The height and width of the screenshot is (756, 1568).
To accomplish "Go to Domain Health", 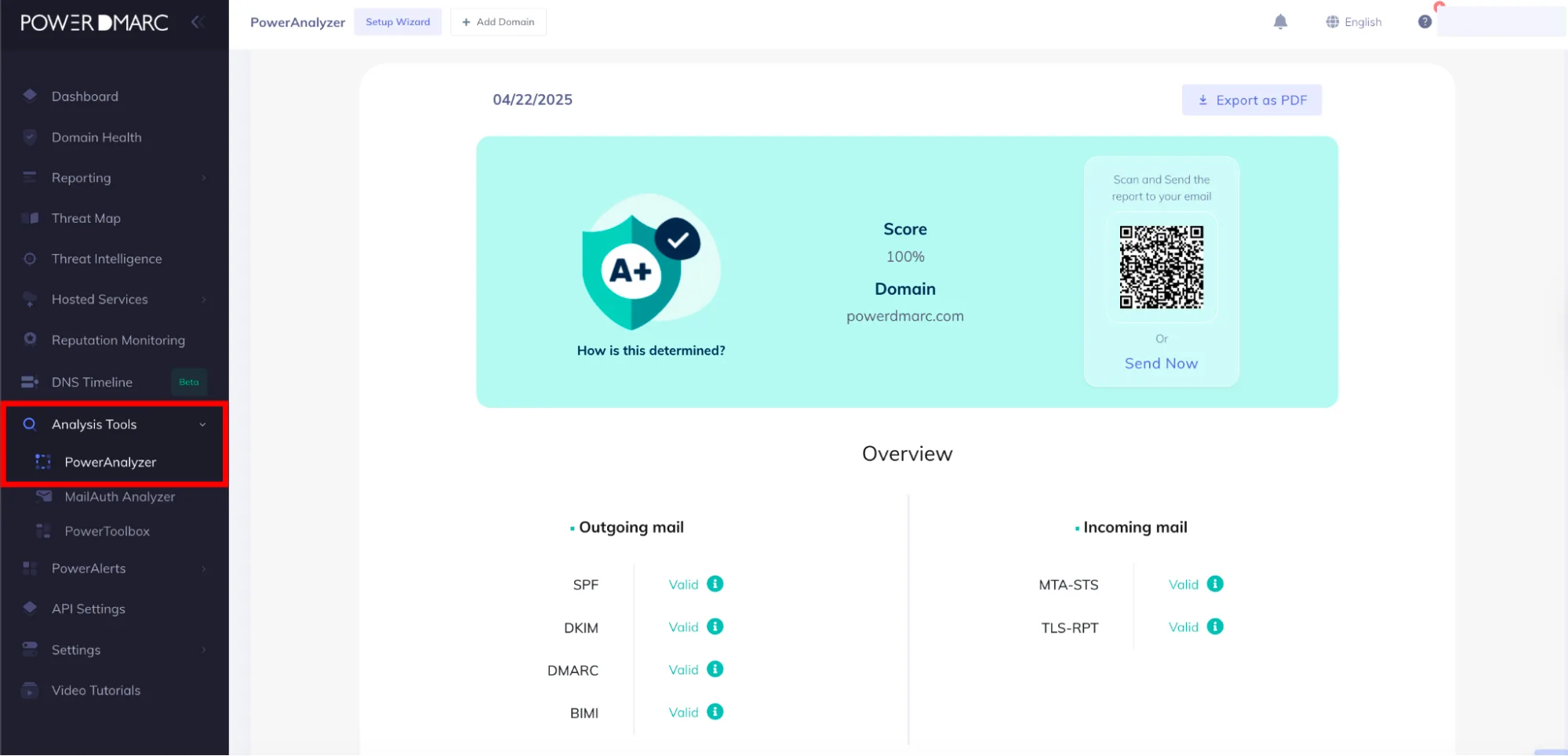I will (x=96, y=136).
